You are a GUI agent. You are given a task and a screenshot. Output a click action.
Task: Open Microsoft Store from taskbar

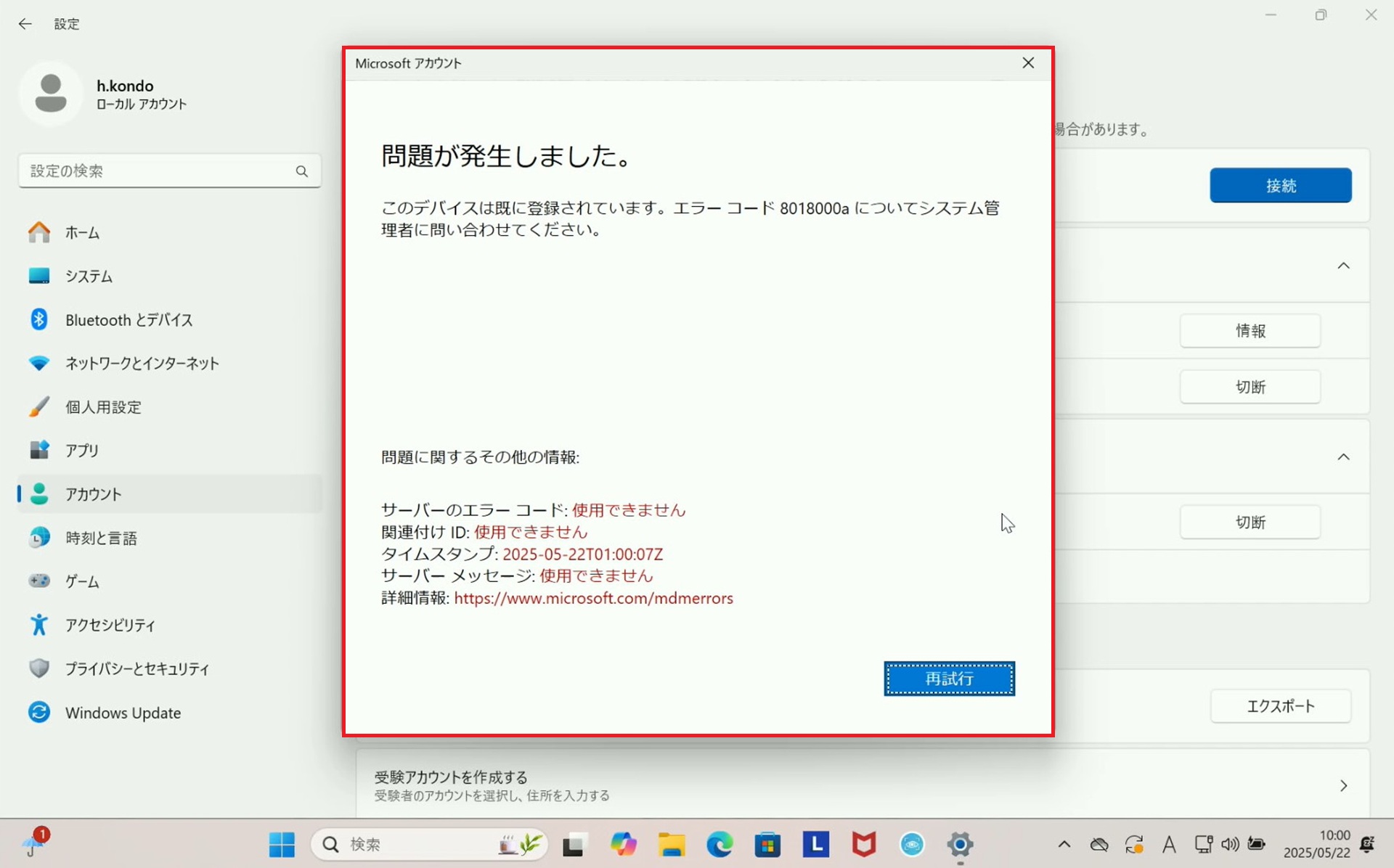[x=767, y=845]
